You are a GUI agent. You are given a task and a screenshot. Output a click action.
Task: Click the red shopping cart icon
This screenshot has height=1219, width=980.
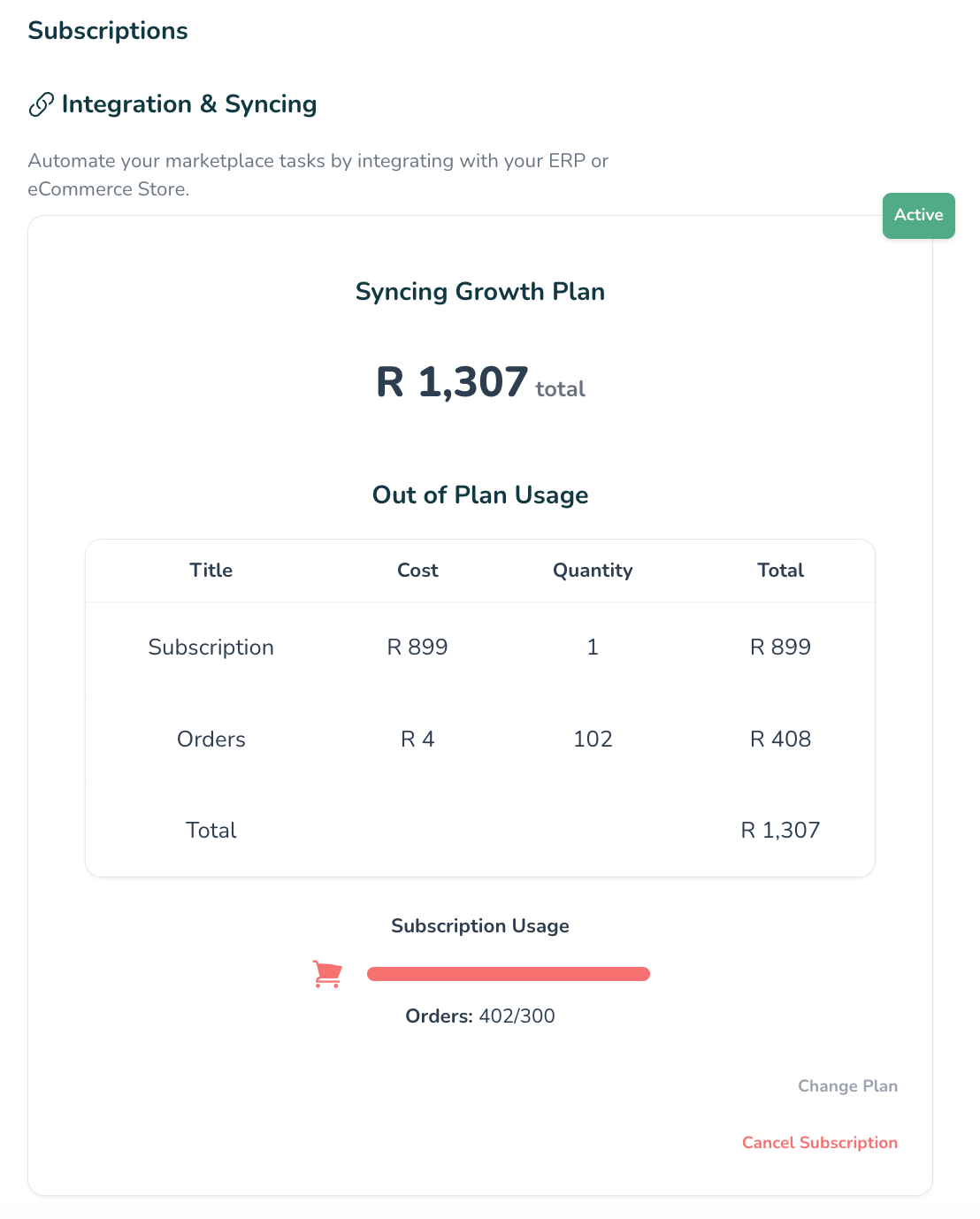[327, 974]
